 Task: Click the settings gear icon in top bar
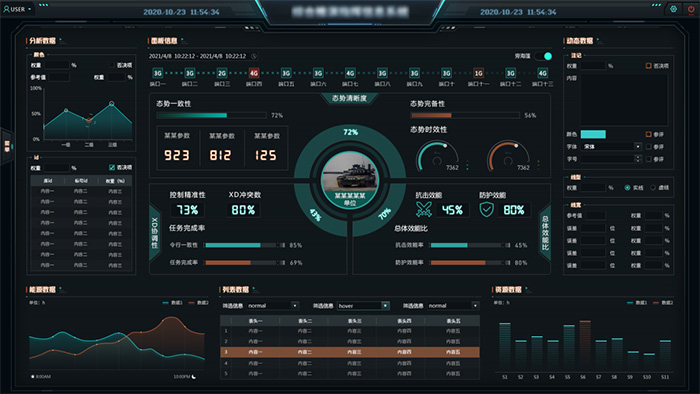(x=673, y=9)
